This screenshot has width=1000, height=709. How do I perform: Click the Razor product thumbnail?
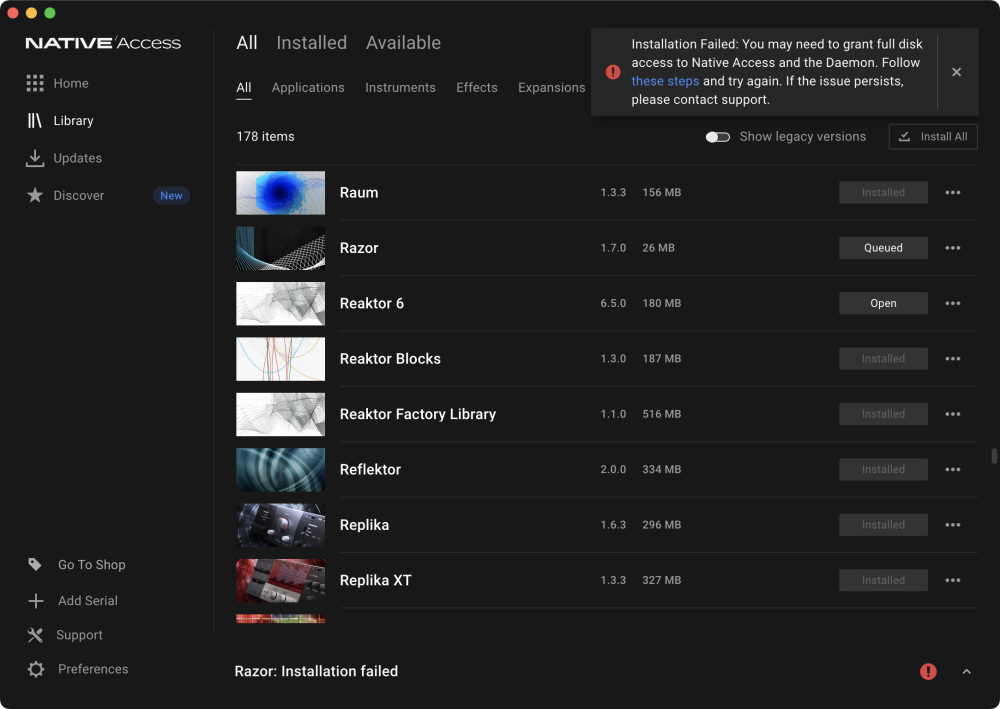[x=281, y=248]
